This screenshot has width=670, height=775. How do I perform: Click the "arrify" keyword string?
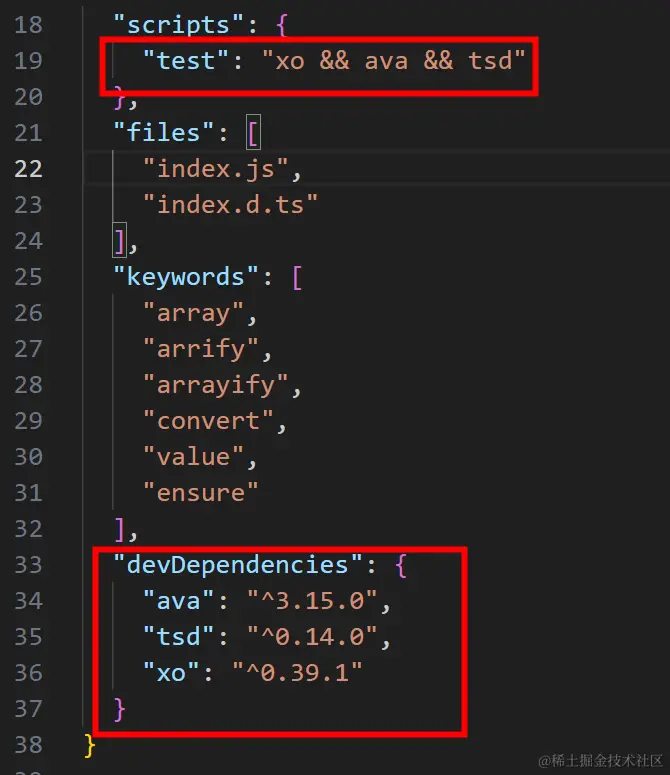tap(201, 349)
